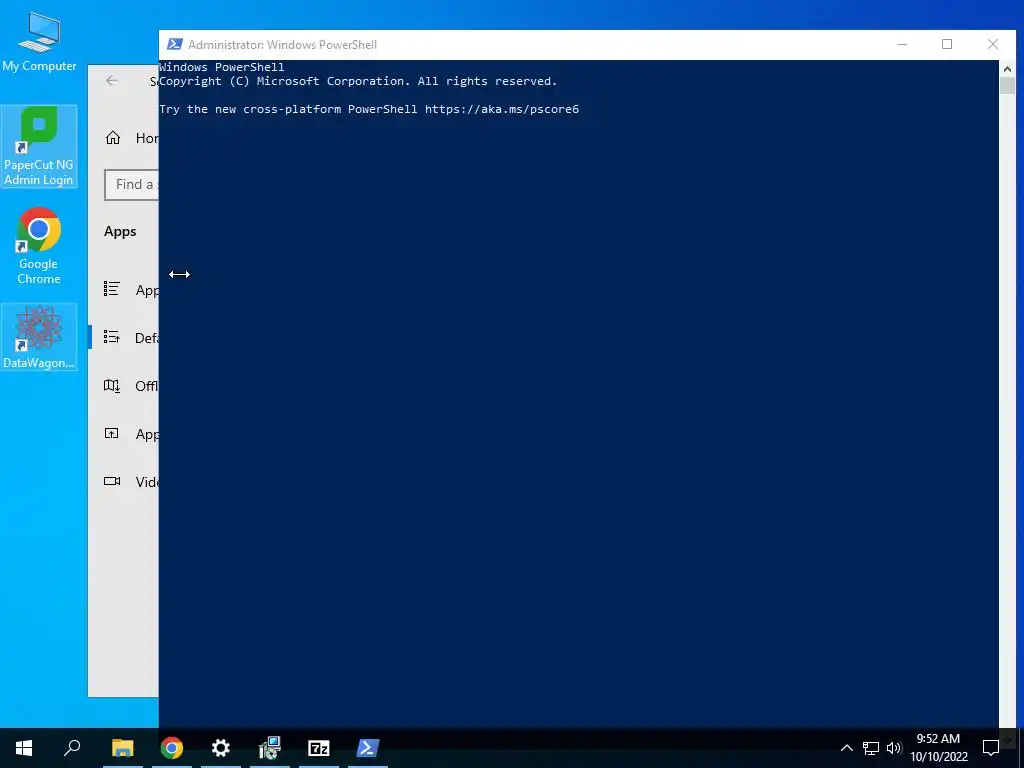
Task: Switch to PowerShell on the taskbar
Action: [x=368, y=748]
